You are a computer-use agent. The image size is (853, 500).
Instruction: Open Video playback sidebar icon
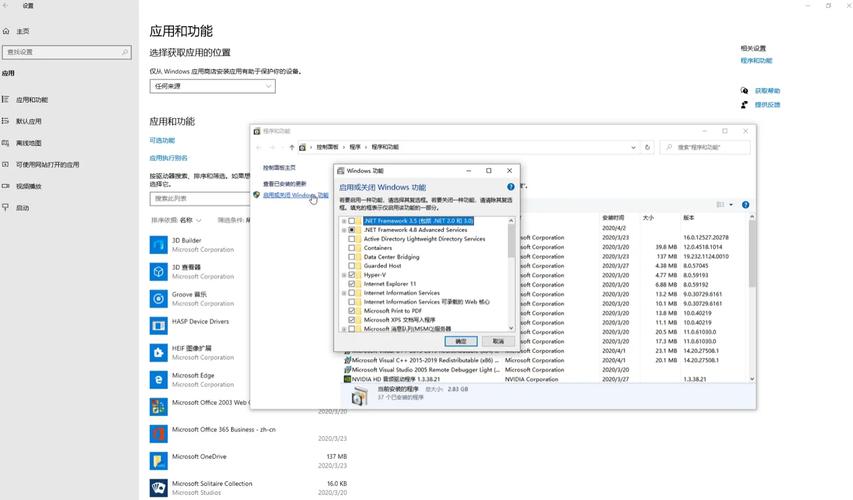5,186
